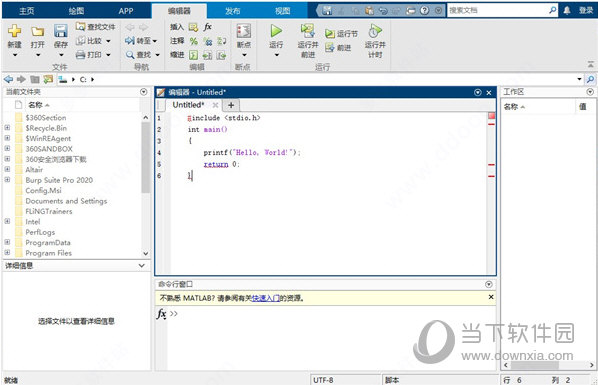This screenshot has width=598, height=385.
Task: Collapse the Details (详细信息) panel chevron
Action: click(141, 266)
